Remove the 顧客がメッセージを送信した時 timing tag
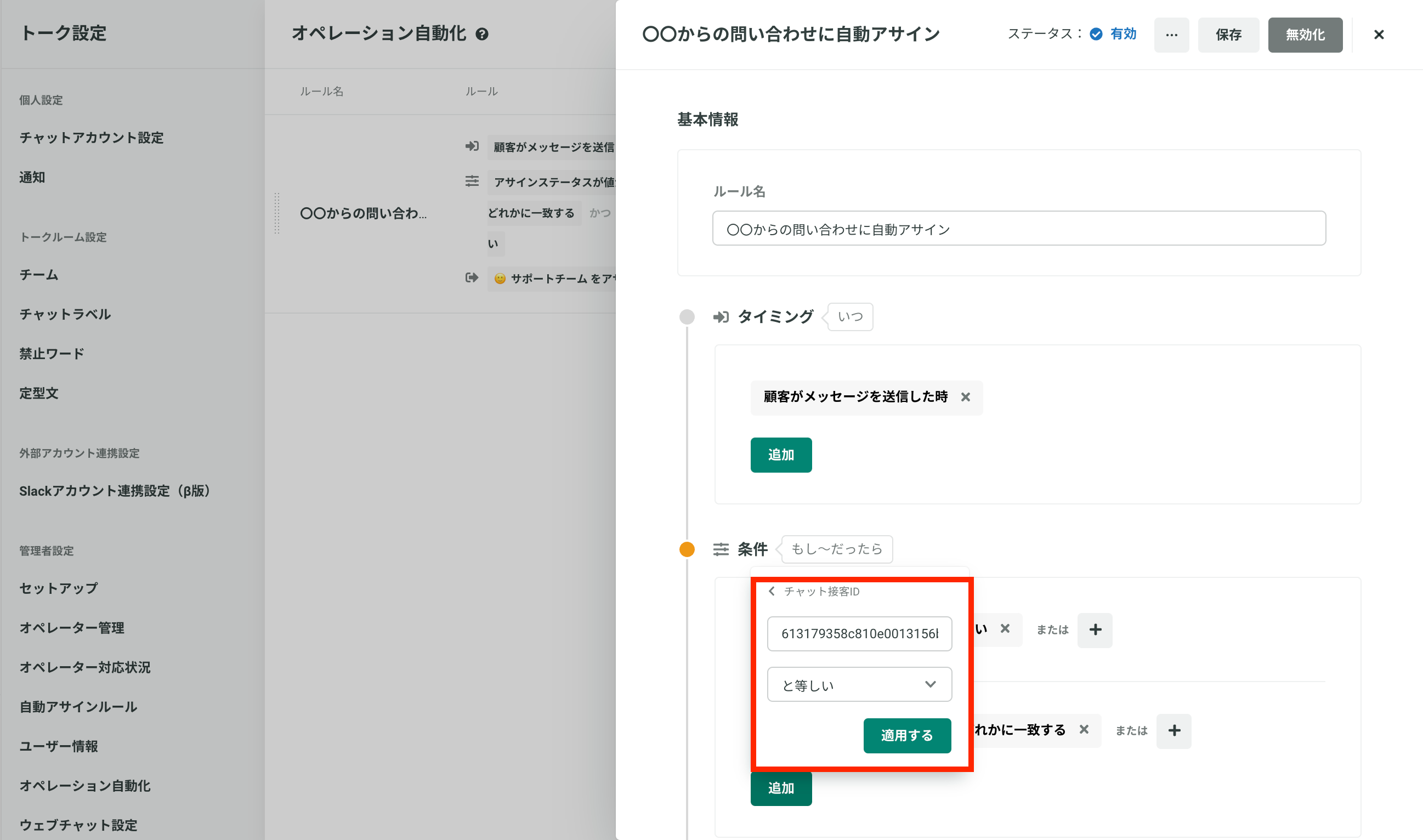This screenshot has width=1423, height=840. pos(965,398)
